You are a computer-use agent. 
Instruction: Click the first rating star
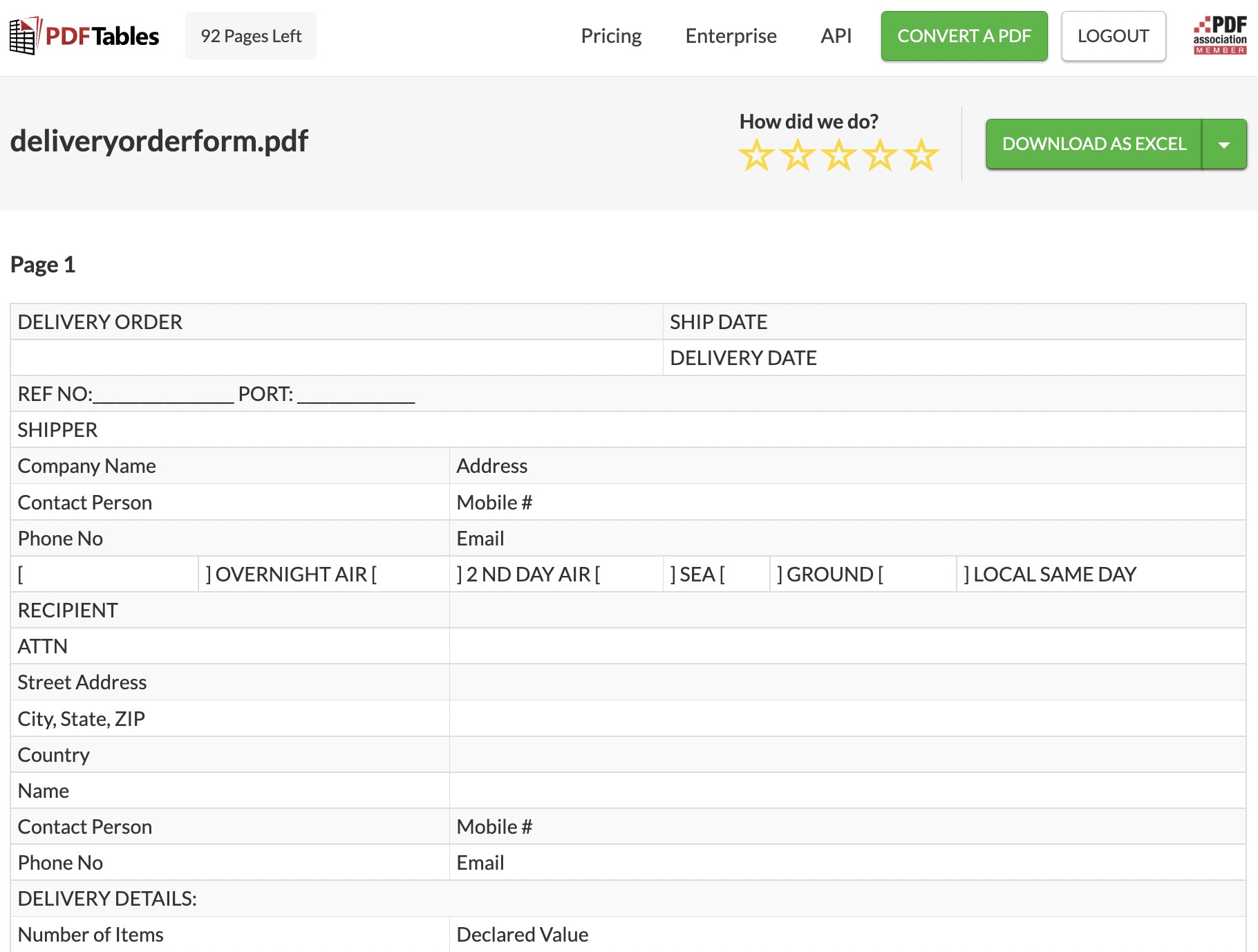757,155
